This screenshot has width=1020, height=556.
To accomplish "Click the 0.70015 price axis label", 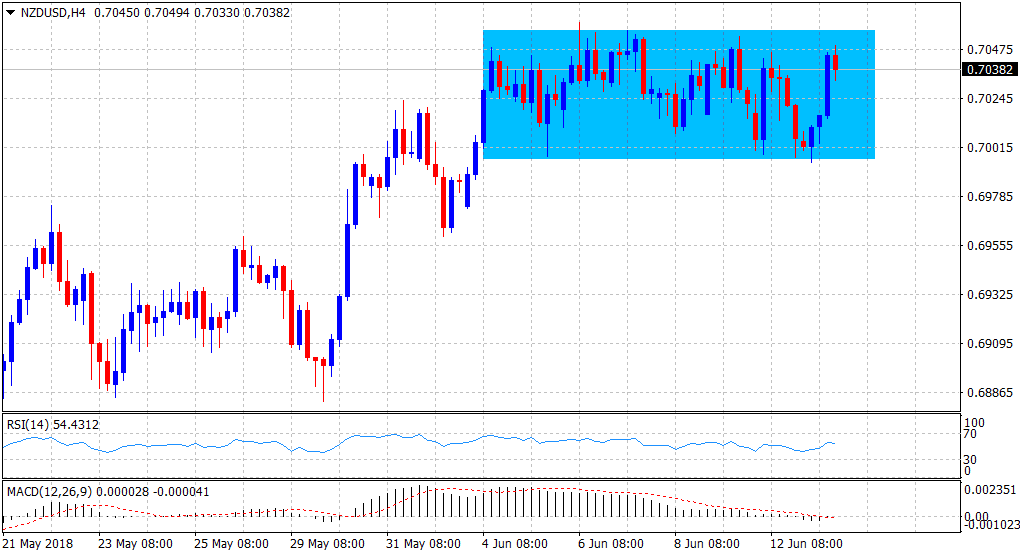I will (x=987, y=148).
